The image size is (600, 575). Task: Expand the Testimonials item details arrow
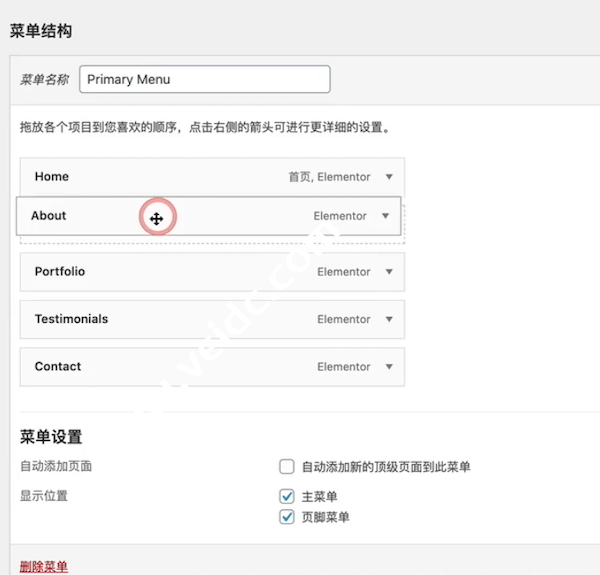[x=389, y=320]
